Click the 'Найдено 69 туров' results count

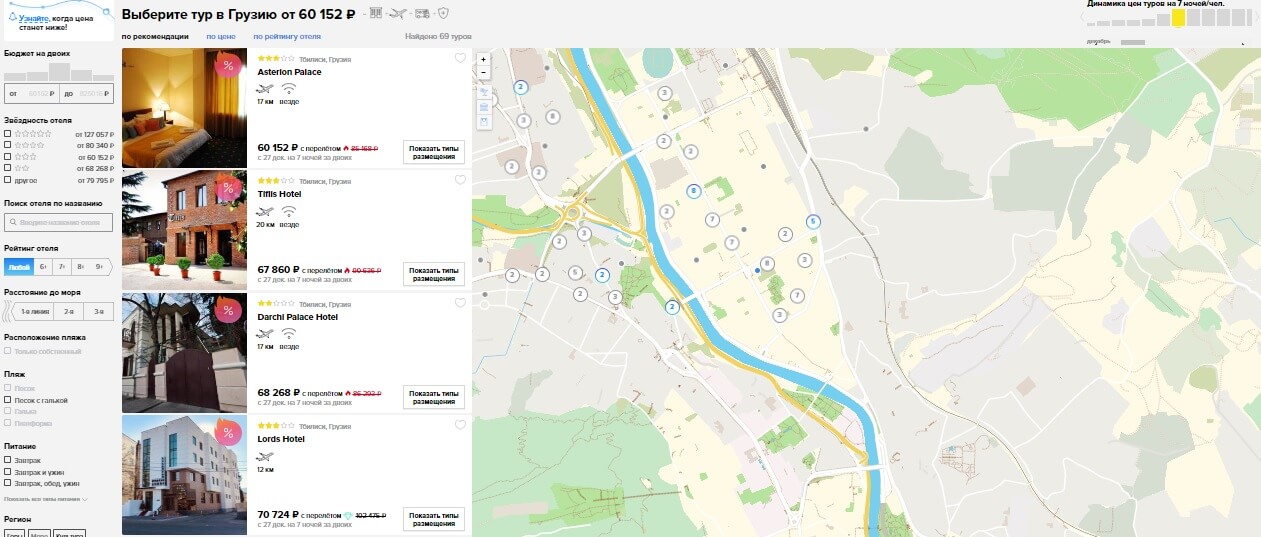point(438,36)
